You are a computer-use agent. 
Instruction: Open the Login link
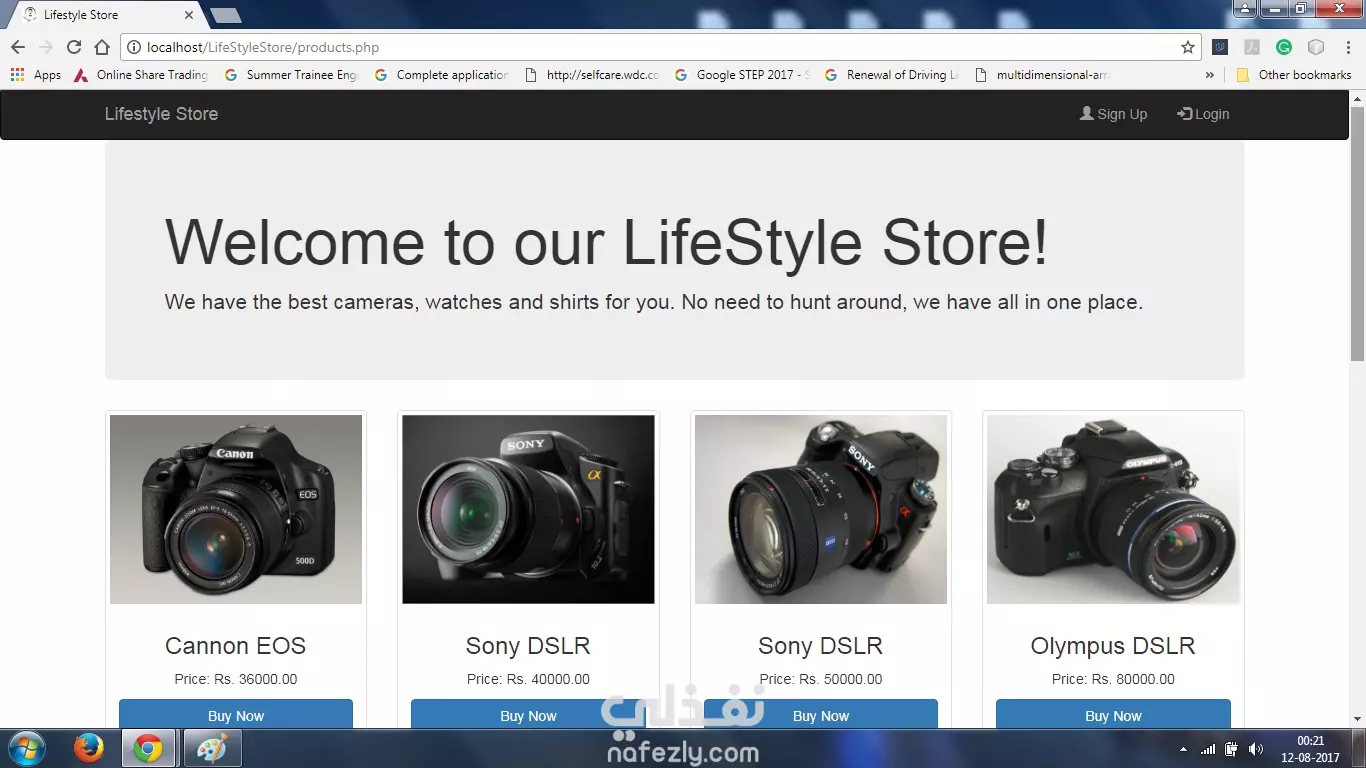point(1203,114)
